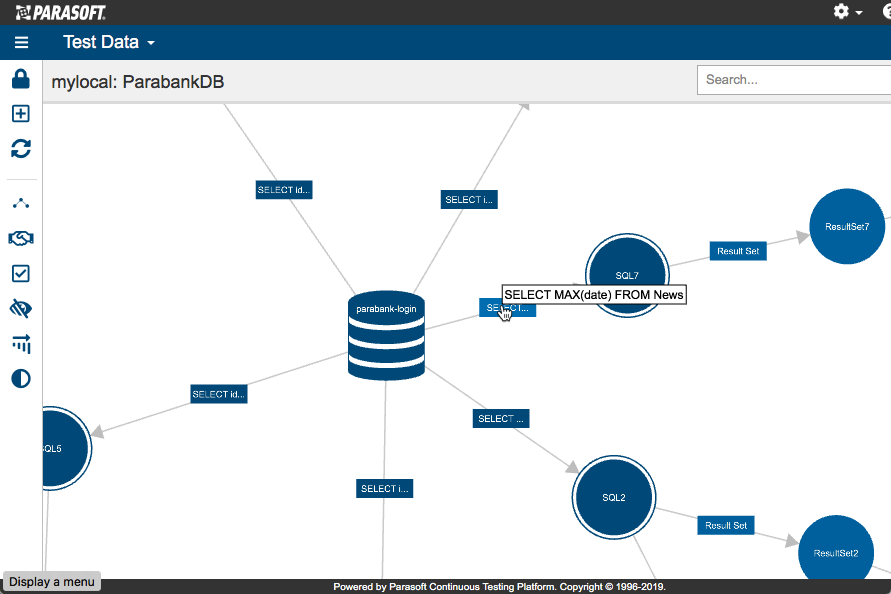Open the hamburger navigation menu

point(22,43)
